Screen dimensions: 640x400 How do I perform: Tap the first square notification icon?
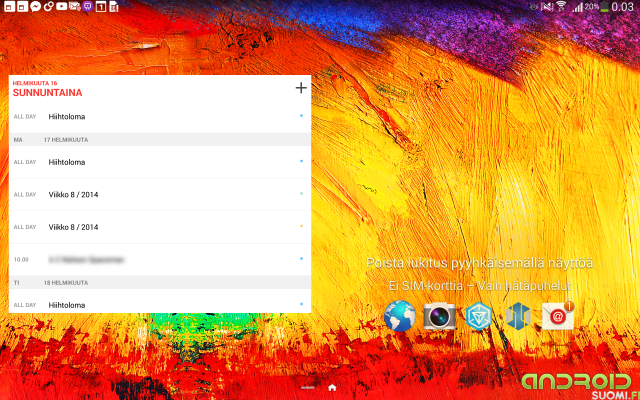(x=9, y=6)
